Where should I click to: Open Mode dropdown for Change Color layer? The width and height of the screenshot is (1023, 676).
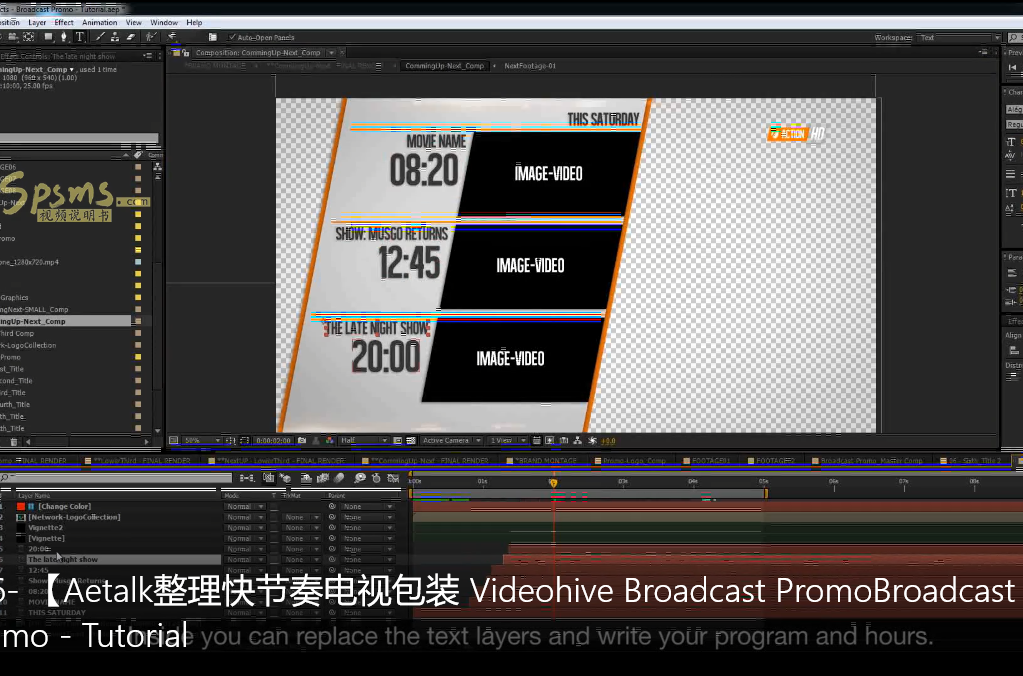245,506
